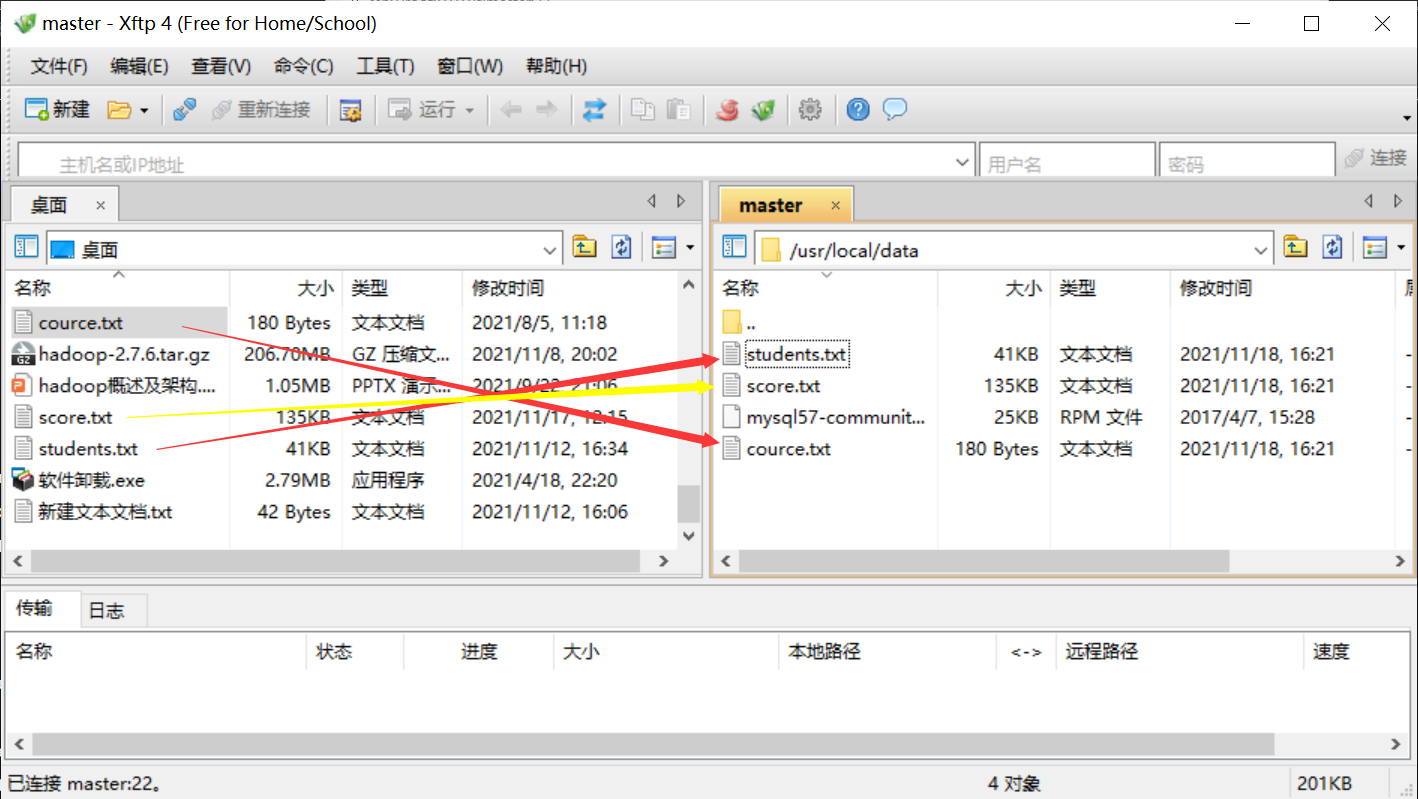
Task: Click the blue transfer/synchronize arrows icon
Action: [x=595, y=110]
